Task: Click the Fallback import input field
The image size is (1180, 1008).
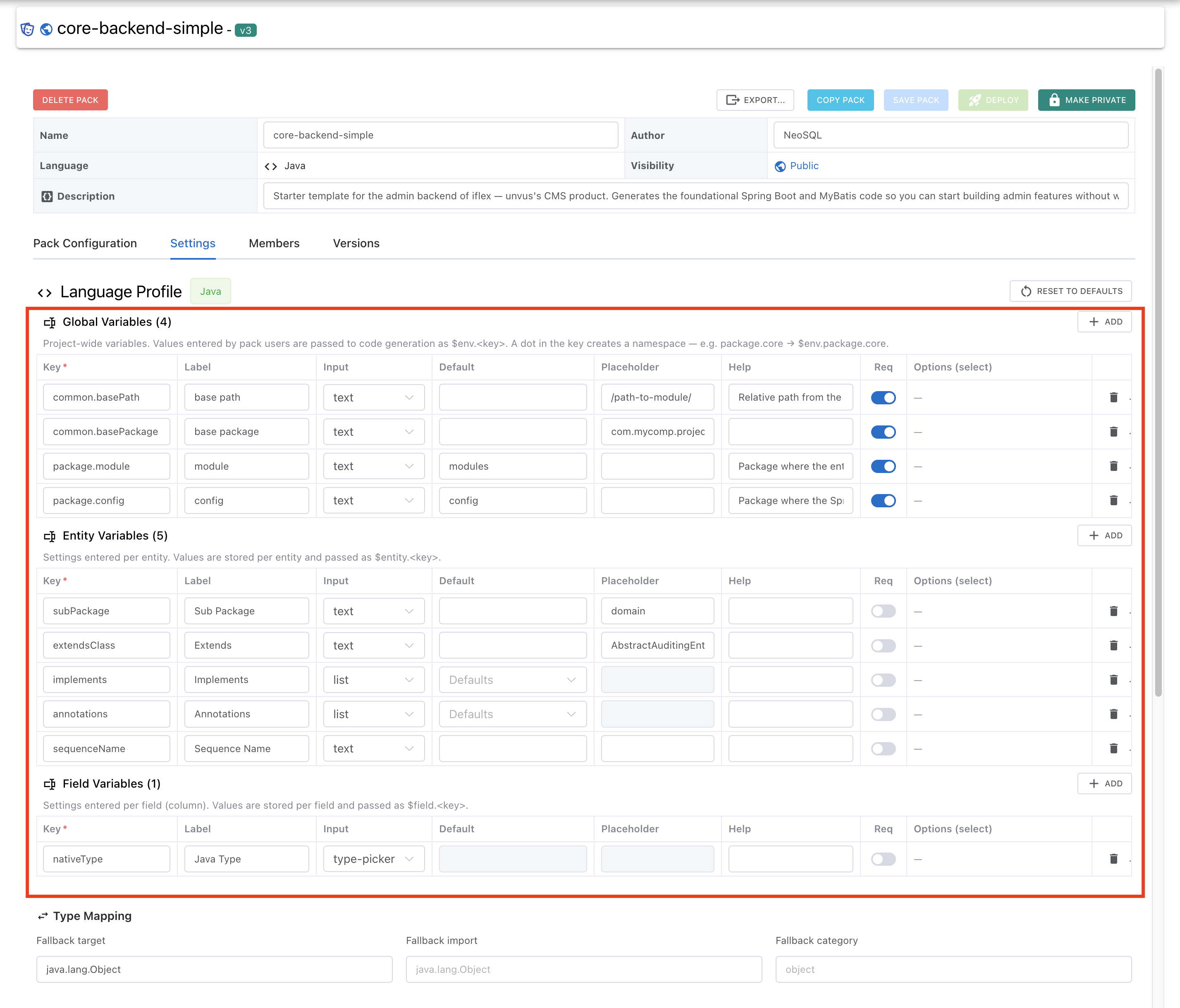Action: point(584,969)
